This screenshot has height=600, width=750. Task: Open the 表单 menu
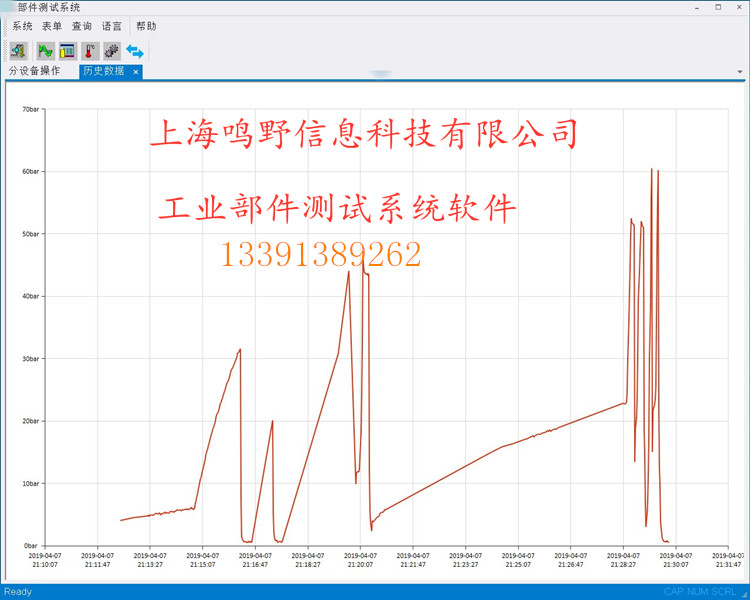[51, 26]
